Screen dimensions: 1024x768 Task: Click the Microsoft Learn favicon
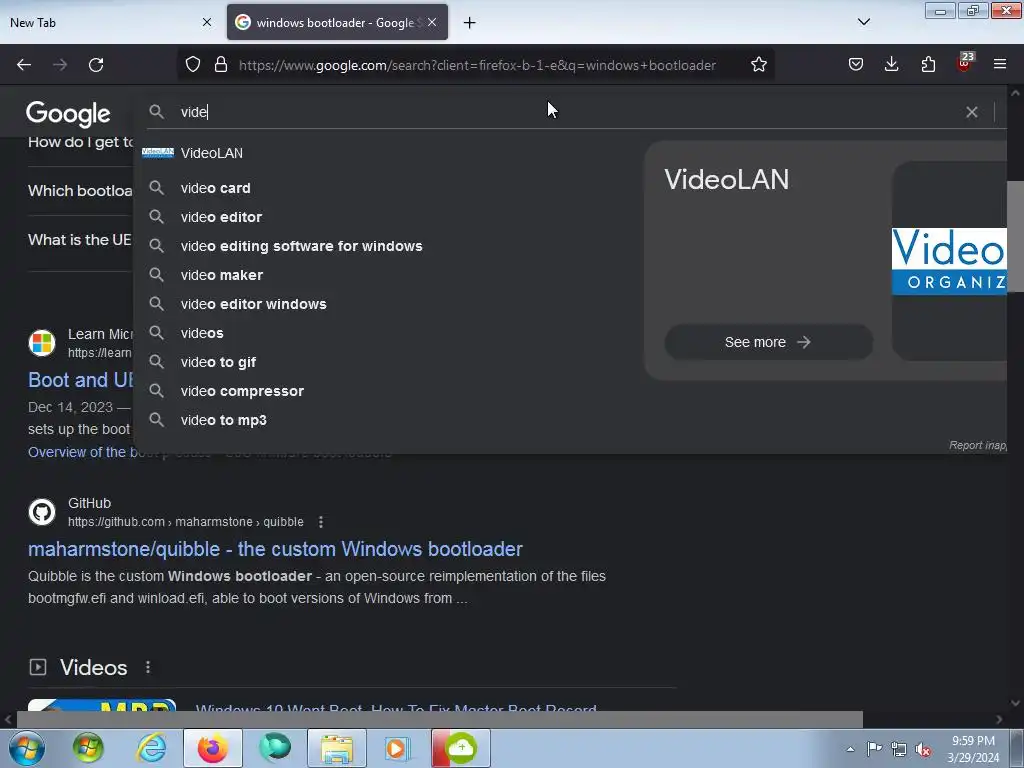(42, 343)
